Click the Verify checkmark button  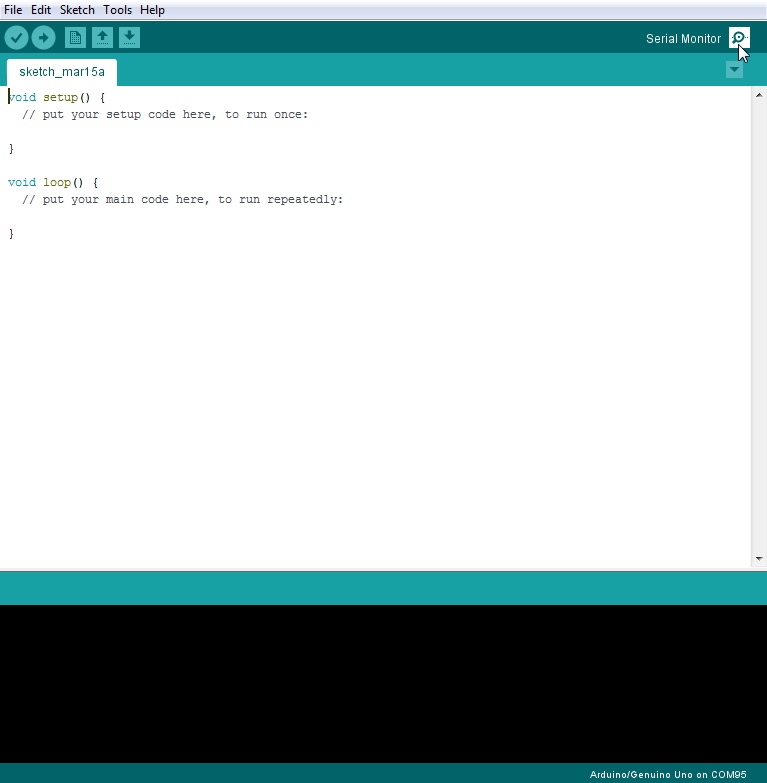tap(16, 38)
